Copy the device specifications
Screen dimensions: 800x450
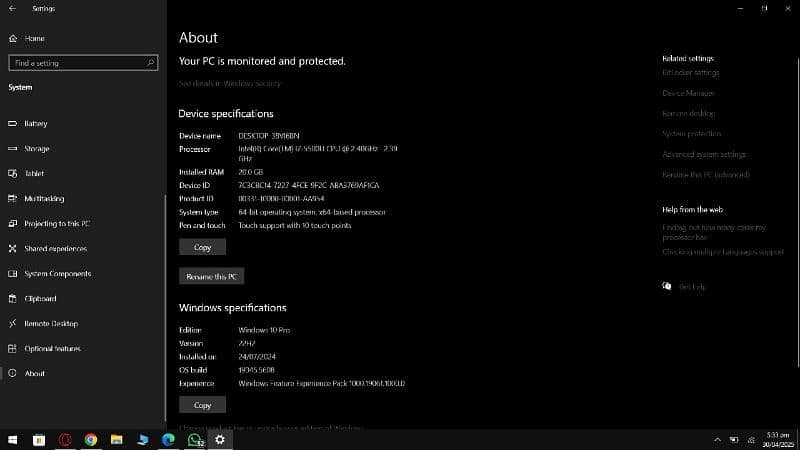203,247
